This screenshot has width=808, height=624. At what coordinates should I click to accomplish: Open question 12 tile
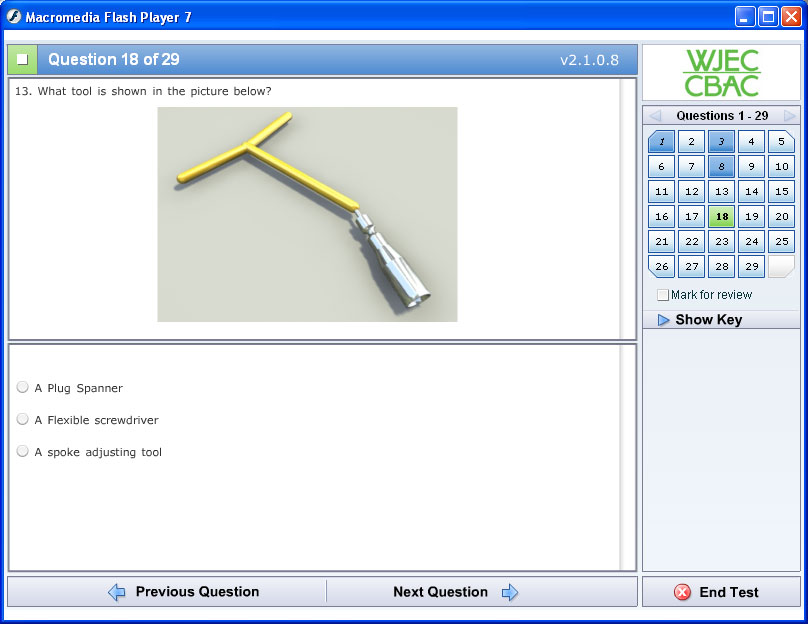692,192
